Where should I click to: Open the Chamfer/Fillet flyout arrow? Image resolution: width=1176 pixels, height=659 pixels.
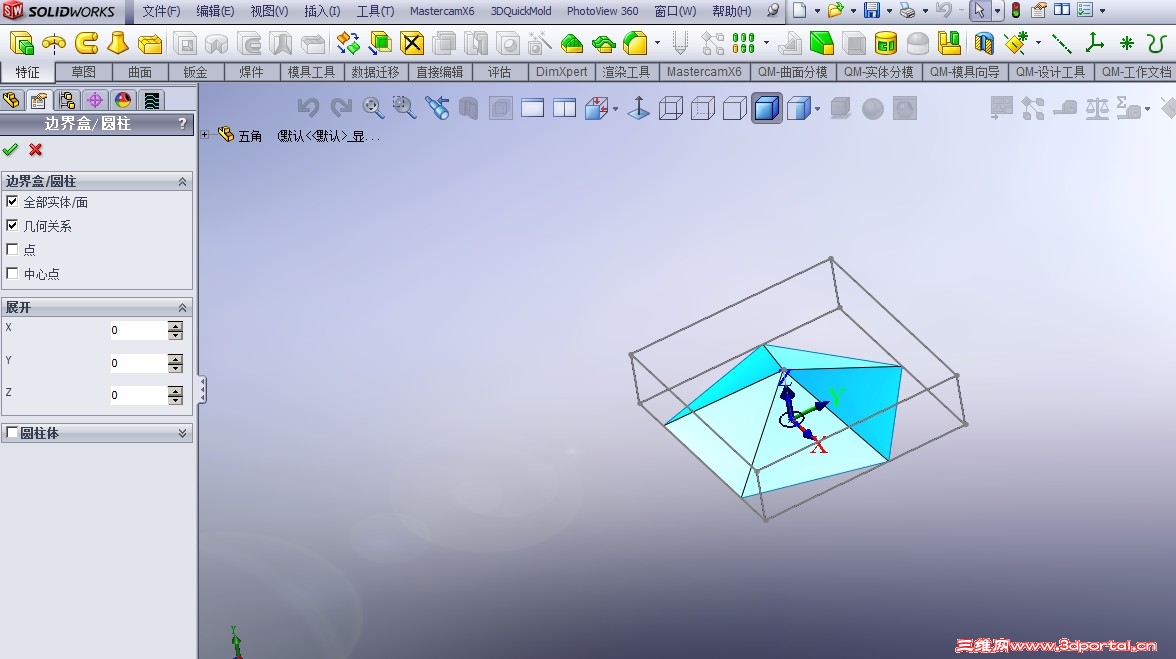(x=658, y=43)
